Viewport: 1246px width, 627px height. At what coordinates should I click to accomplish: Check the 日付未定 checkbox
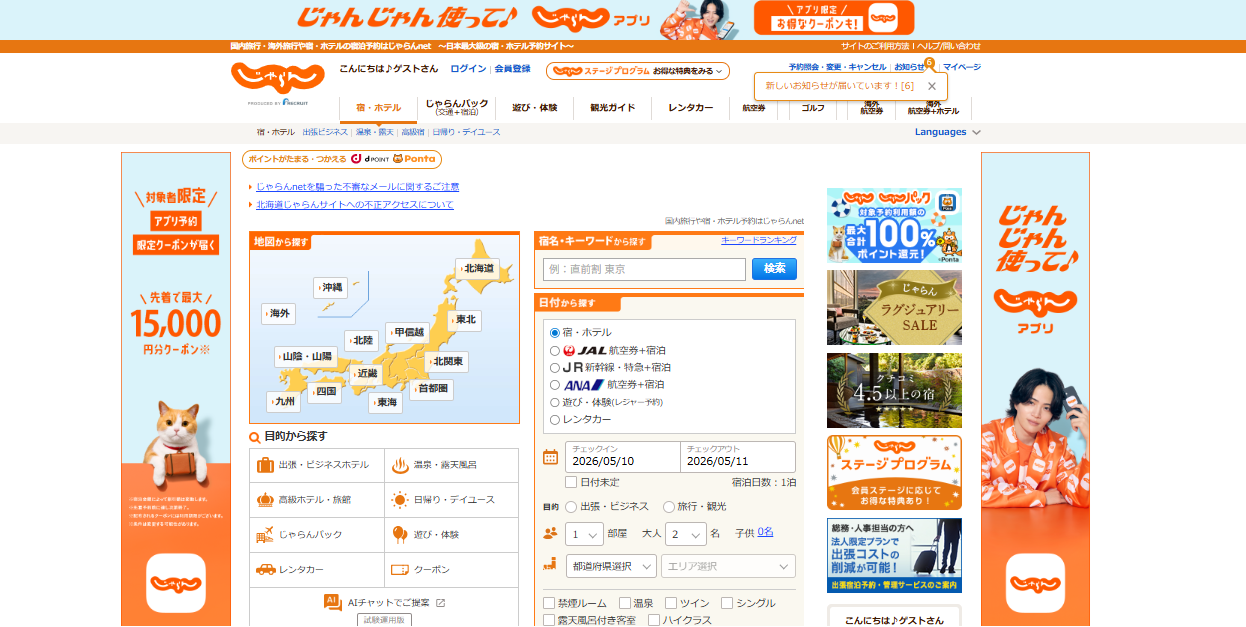(x=571, y=482)
